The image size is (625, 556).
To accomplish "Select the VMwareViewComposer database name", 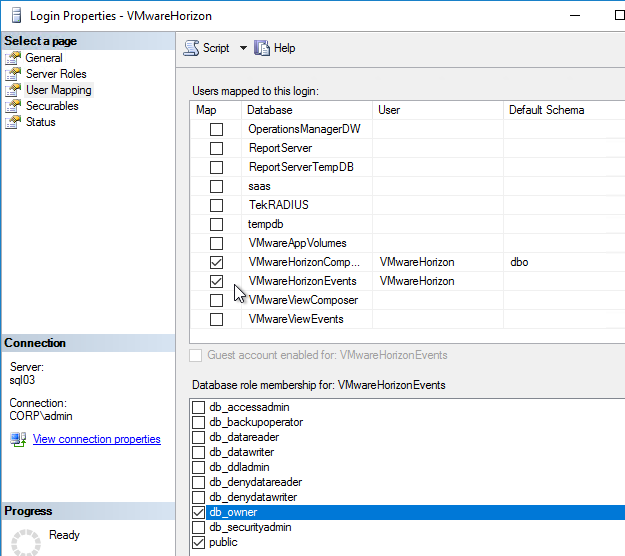I will tap(303, 300).
